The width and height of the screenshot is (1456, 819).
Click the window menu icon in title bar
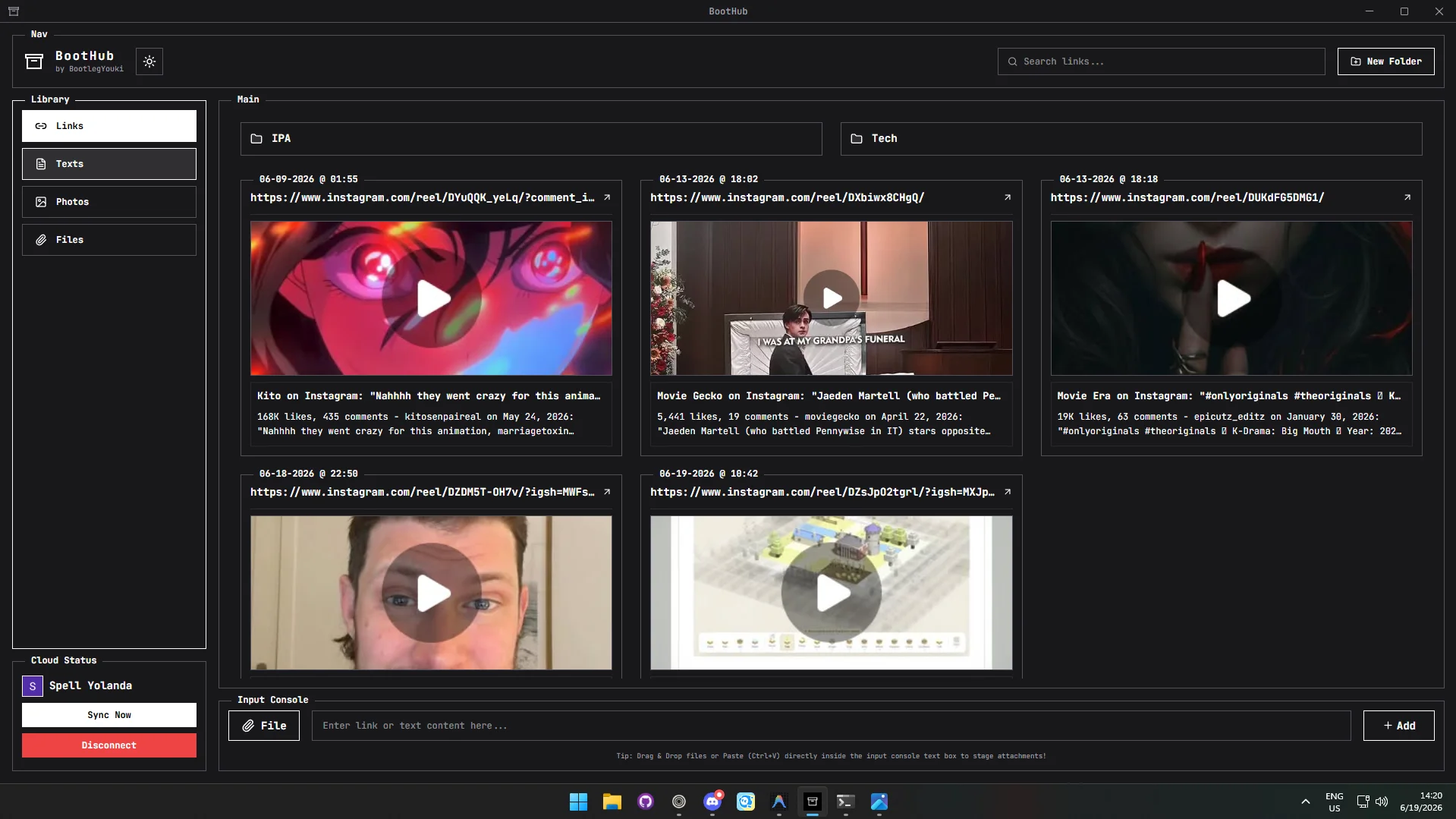tap(14, 11)
